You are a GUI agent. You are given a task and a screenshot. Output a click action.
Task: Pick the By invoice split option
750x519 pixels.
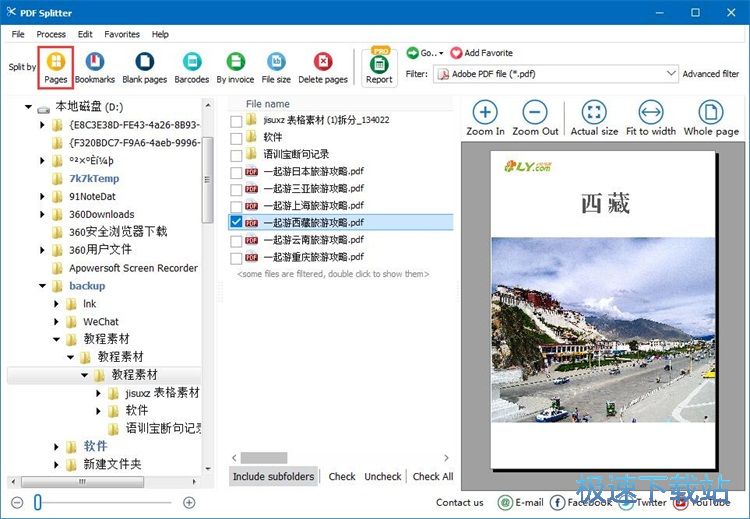[235, 62]
